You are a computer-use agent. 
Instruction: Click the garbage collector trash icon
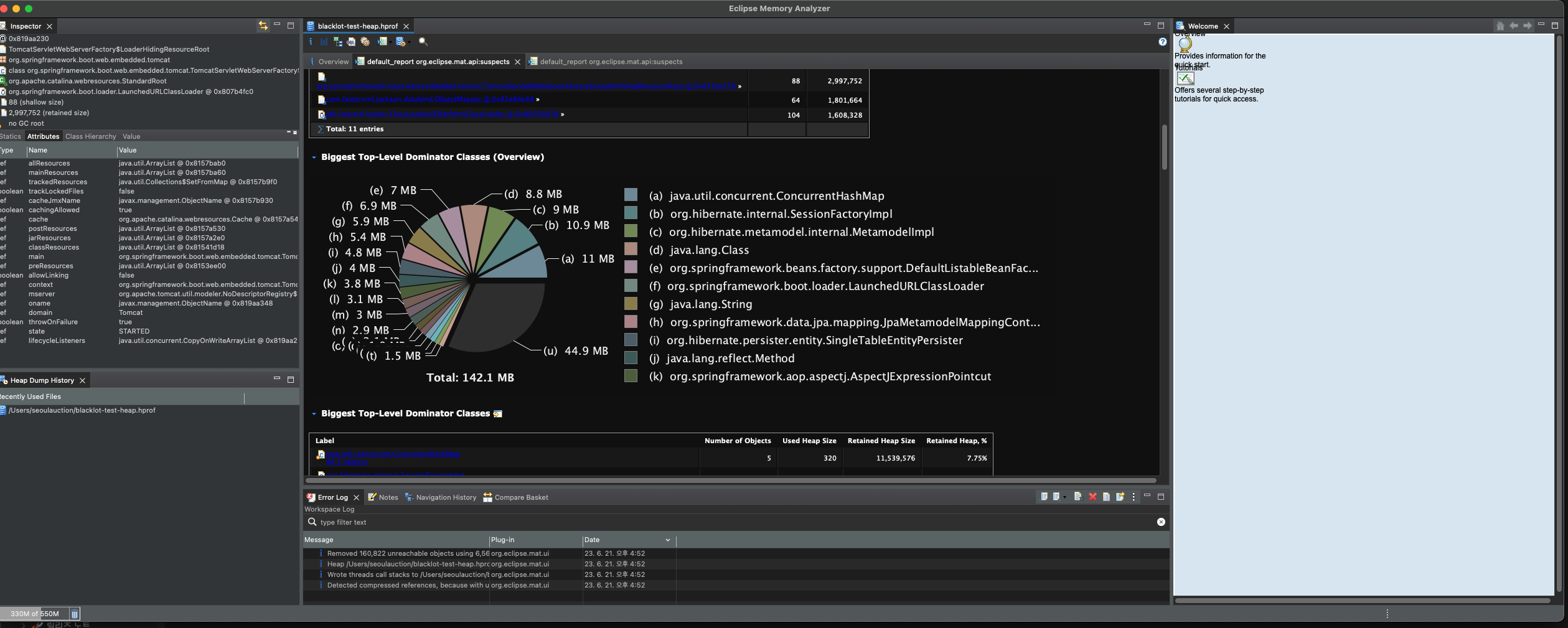click(x=75, y=614)
